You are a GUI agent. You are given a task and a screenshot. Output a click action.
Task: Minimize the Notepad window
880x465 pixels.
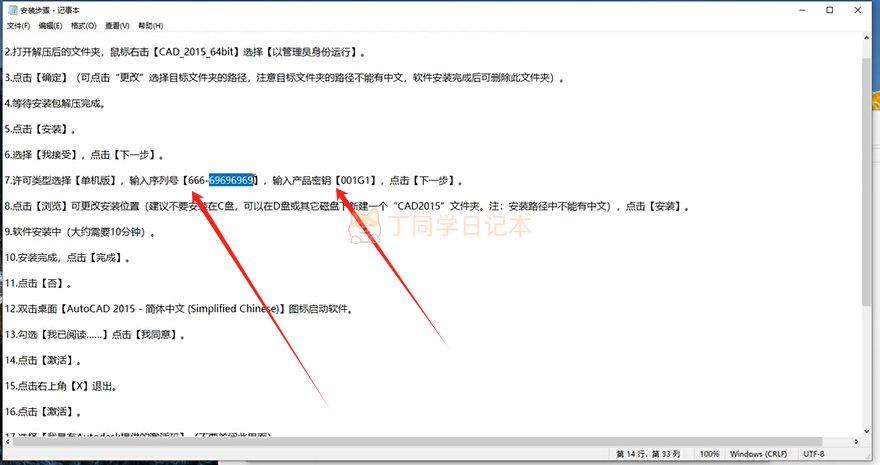[x=803, y=10]
